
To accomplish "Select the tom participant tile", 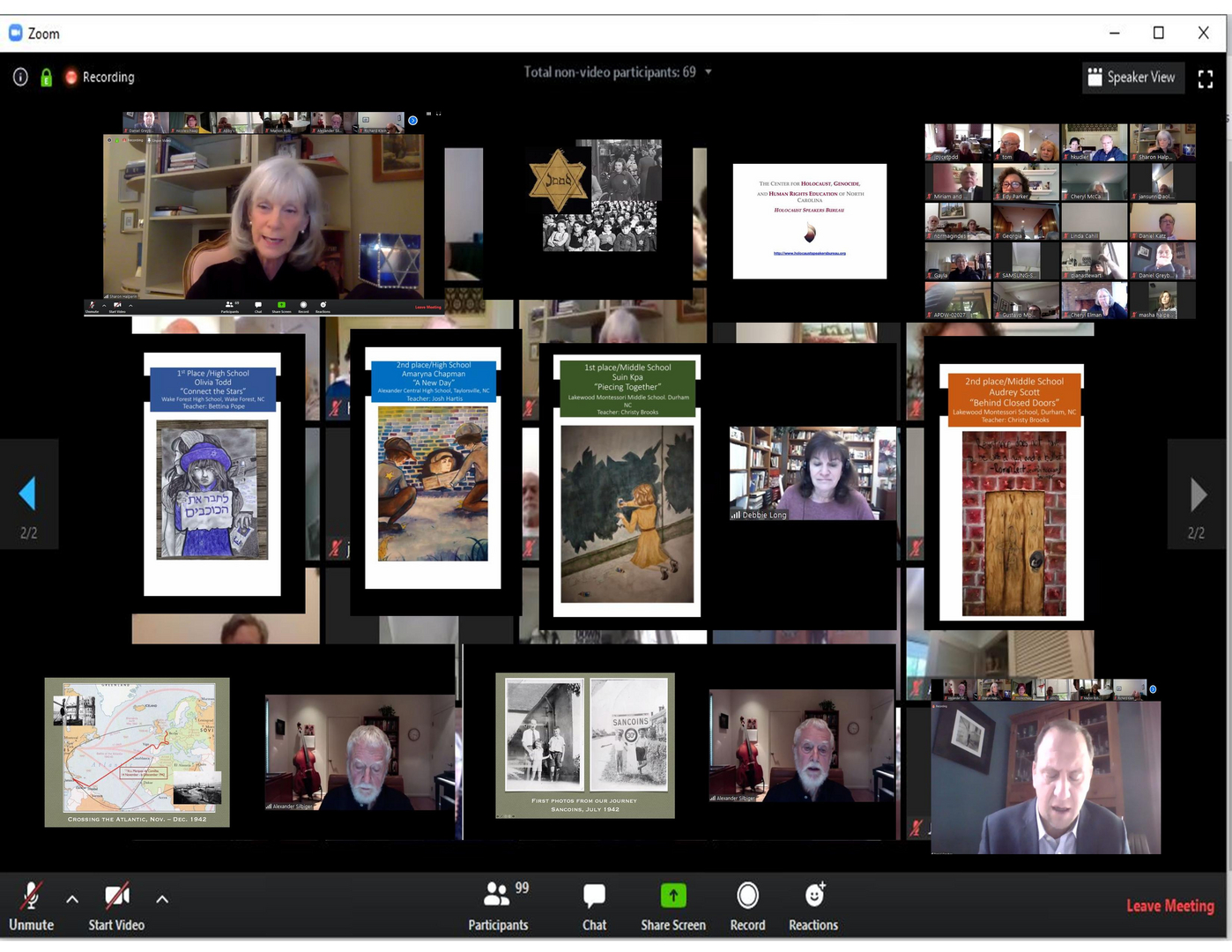I will click(1026, 143).
